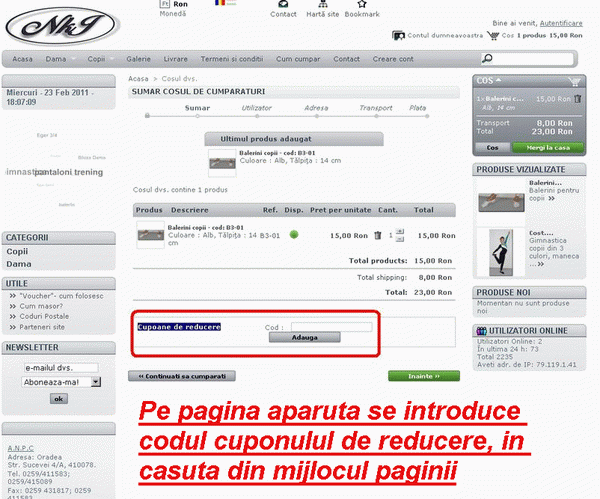Select the Plata checkout step
600x499 pixels.
(417, 108)
